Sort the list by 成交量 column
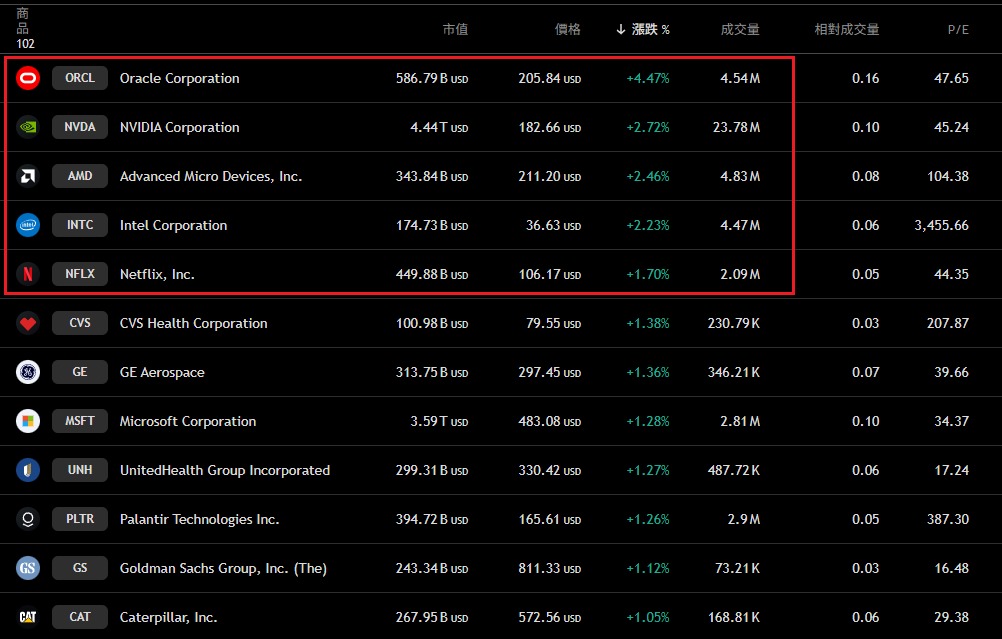 click(740, 30)
